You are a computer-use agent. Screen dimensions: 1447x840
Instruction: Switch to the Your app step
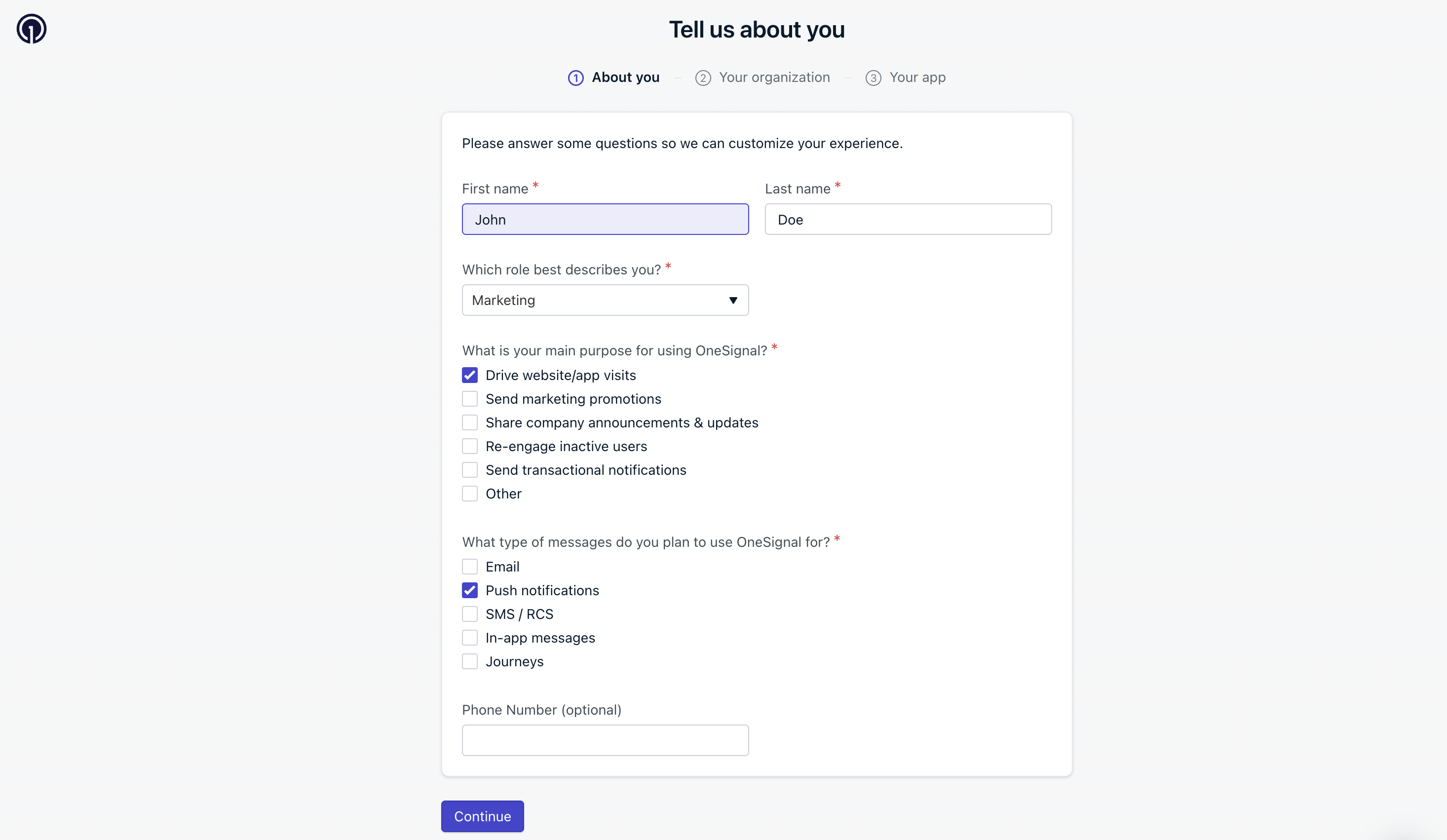tap(917, 77)
